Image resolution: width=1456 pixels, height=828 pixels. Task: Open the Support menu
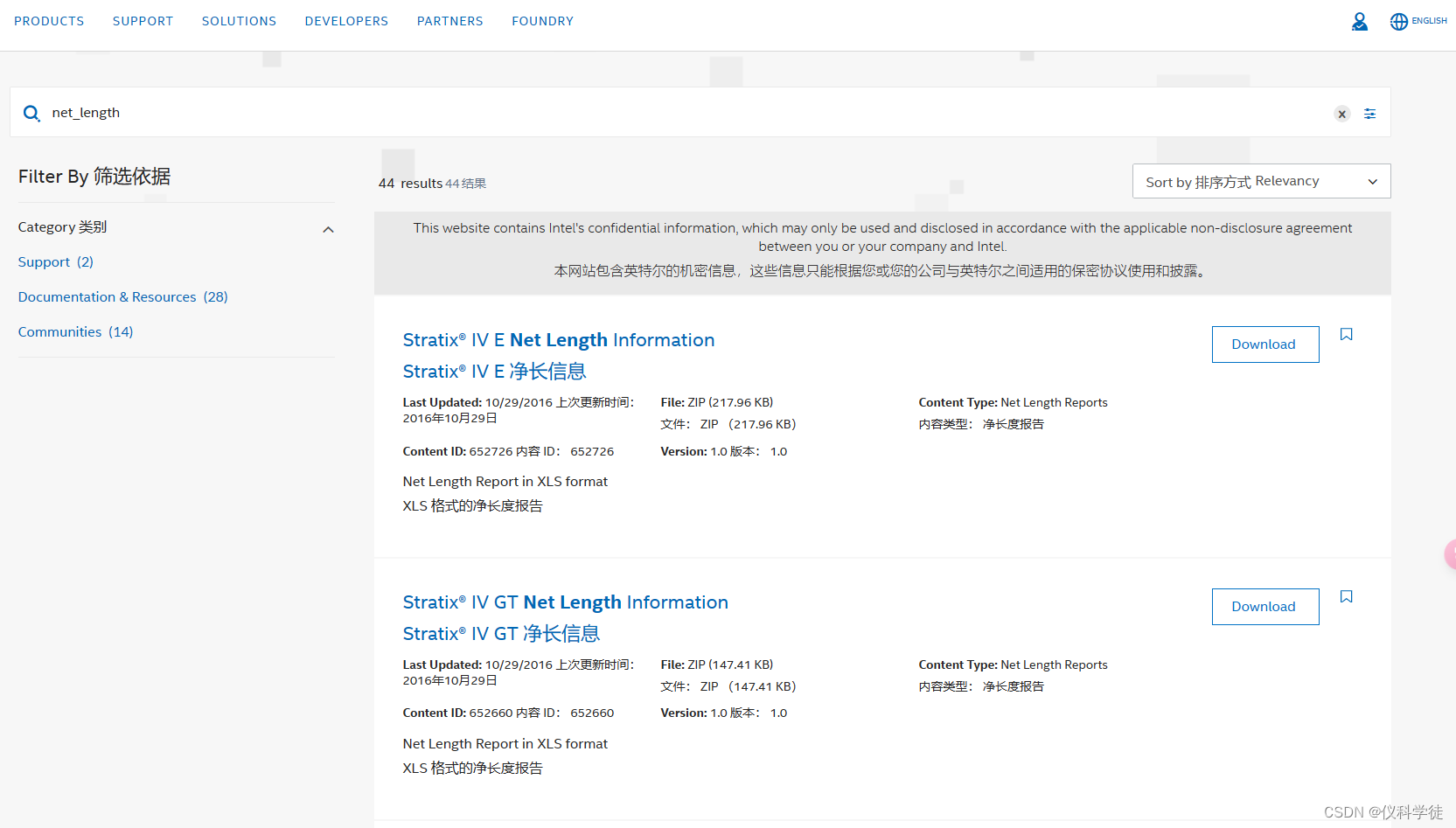click(x=143, y=21)
